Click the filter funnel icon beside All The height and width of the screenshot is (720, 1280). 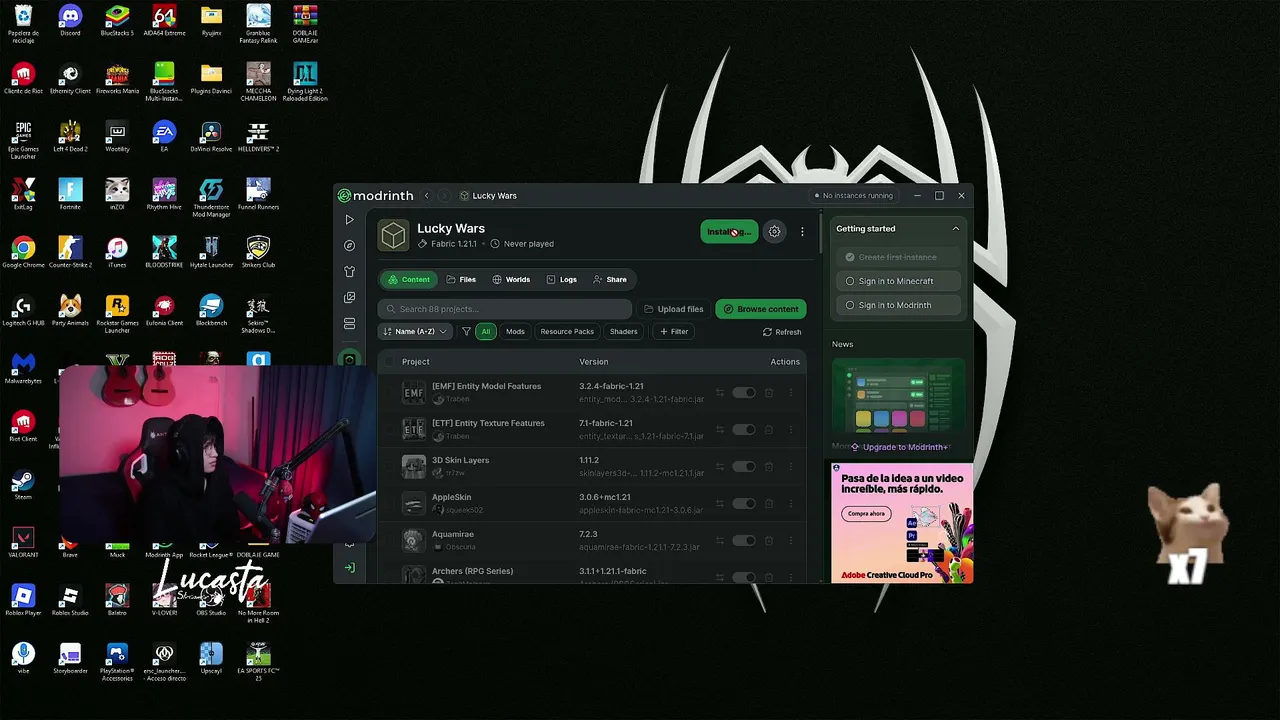click(x=466, y=331)
